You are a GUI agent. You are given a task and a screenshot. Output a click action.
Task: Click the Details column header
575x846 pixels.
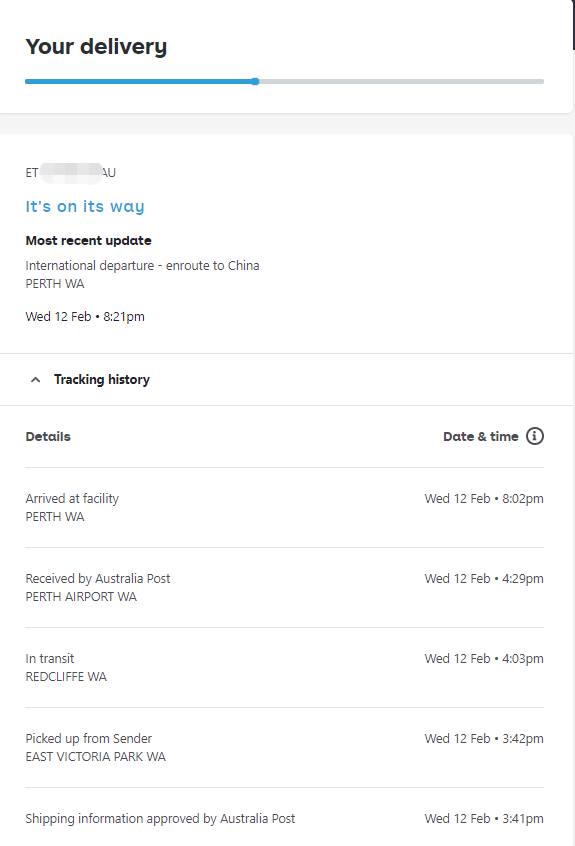click(48, 436)
